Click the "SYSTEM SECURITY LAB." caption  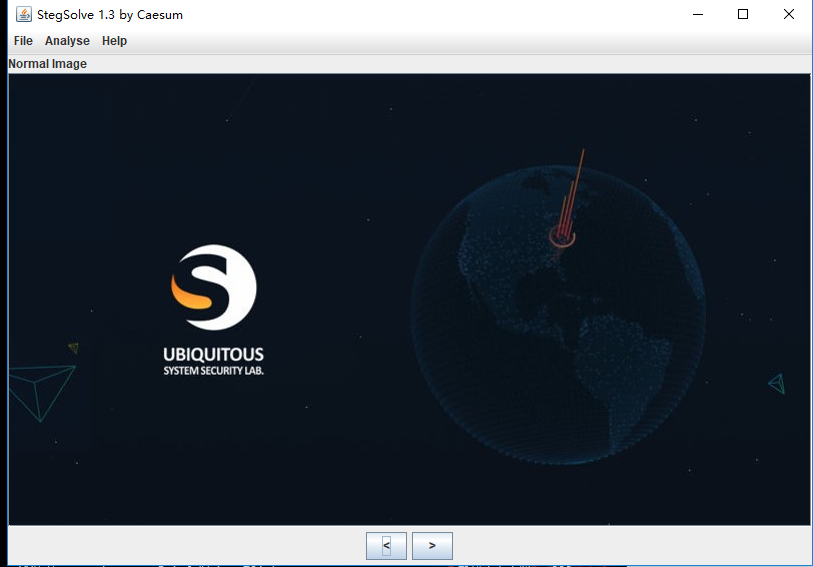coord(213,371)
